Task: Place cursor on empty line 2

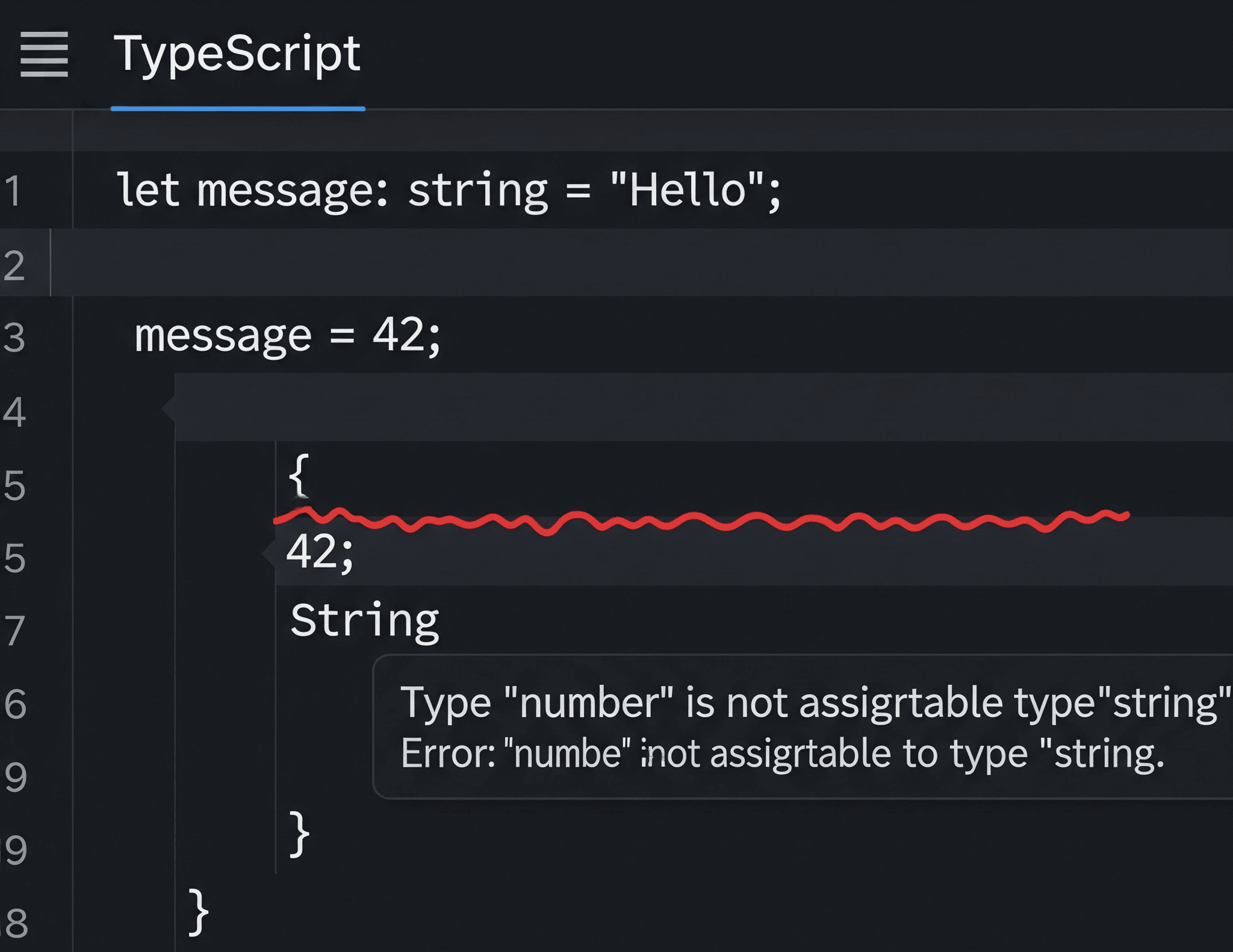Action: click(641, 262)
